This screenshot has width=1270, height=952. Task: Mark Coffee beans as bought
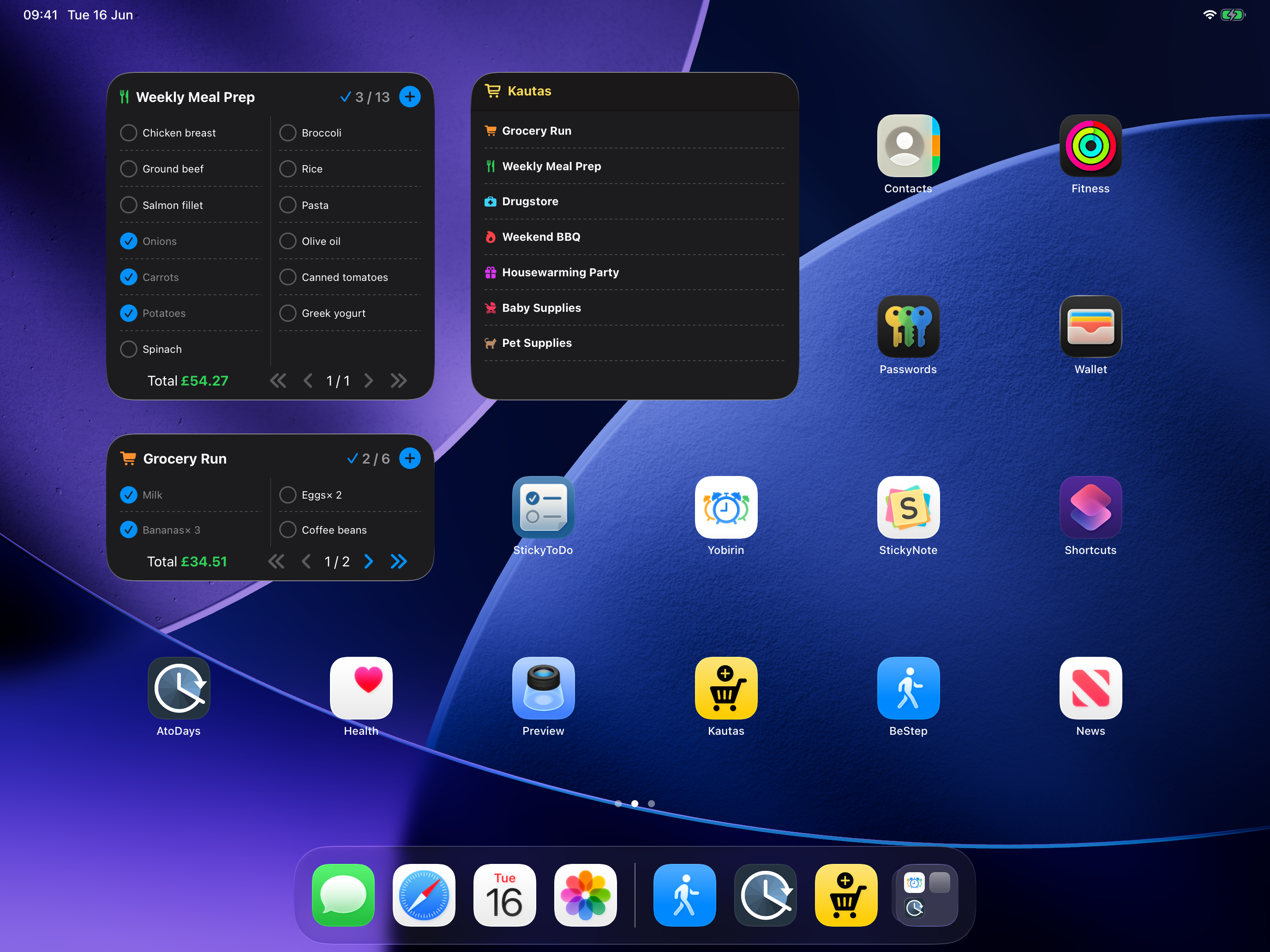coord(288,530)
